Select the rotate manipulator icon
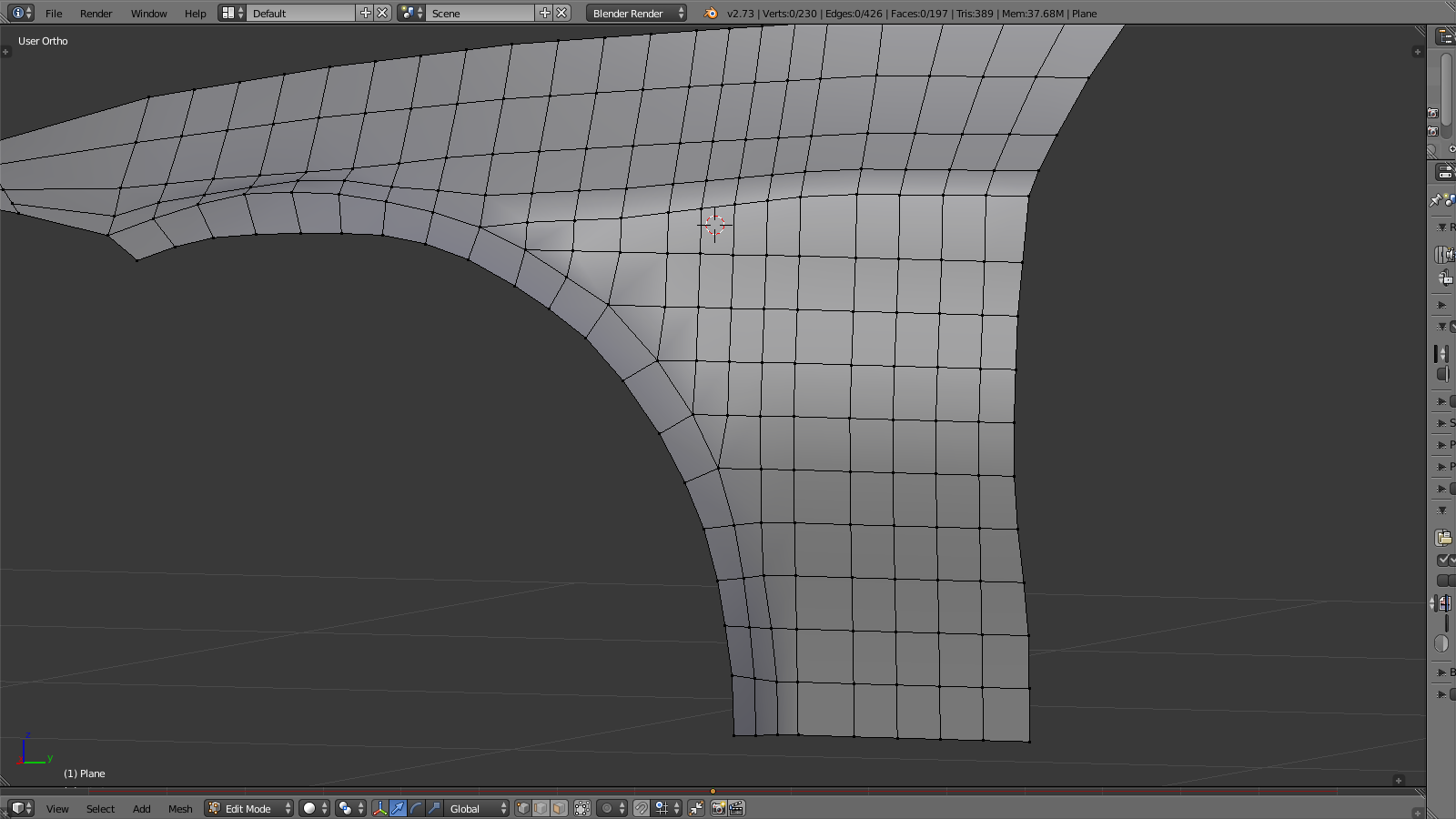 (x=416, y=808)
